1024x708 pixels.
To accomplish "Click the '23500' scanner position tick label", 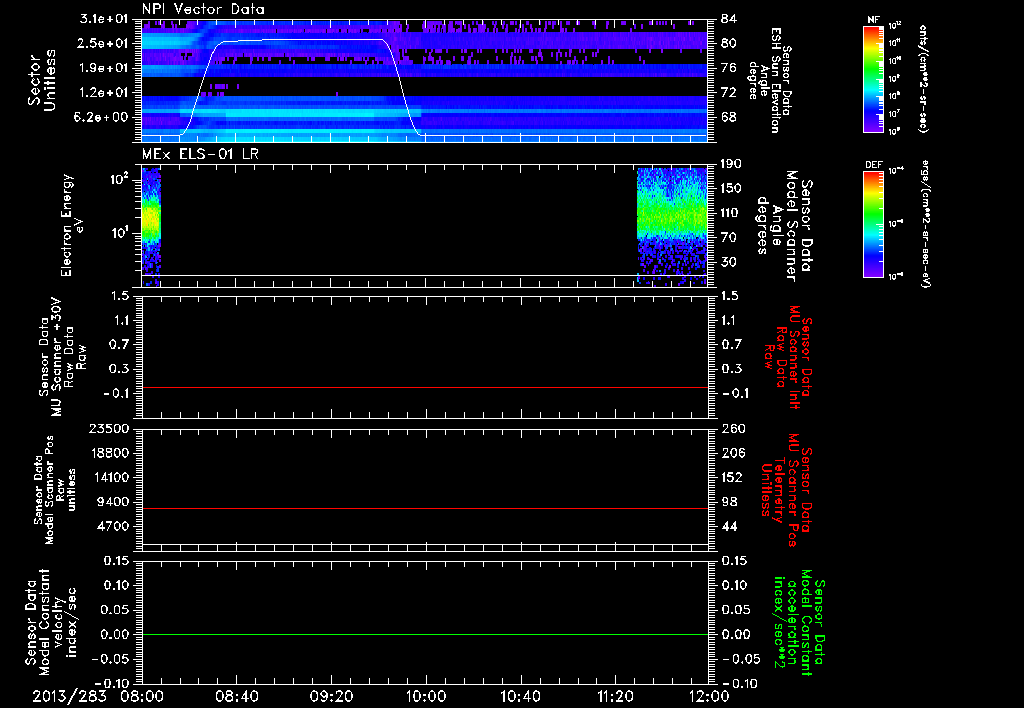I will click(x=110, y=428).
